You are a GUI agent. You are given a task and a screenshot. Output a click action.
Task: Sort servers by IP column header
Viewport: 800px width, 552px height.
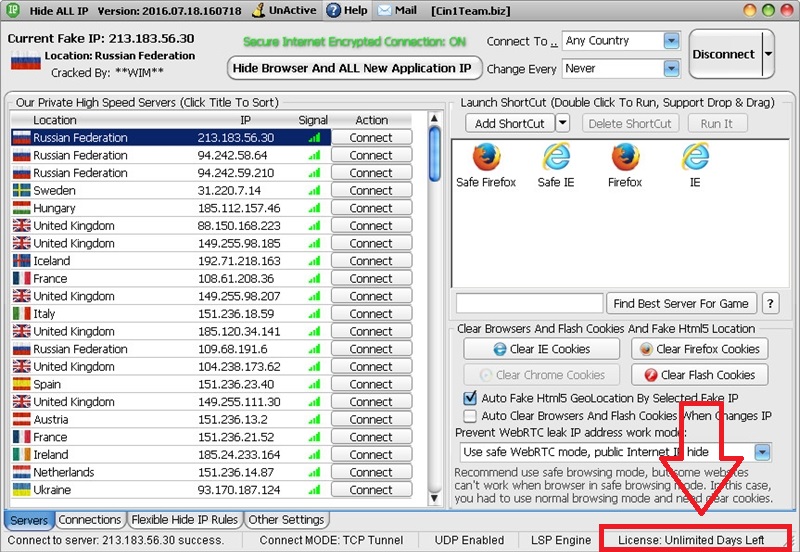tap(245, 120)
